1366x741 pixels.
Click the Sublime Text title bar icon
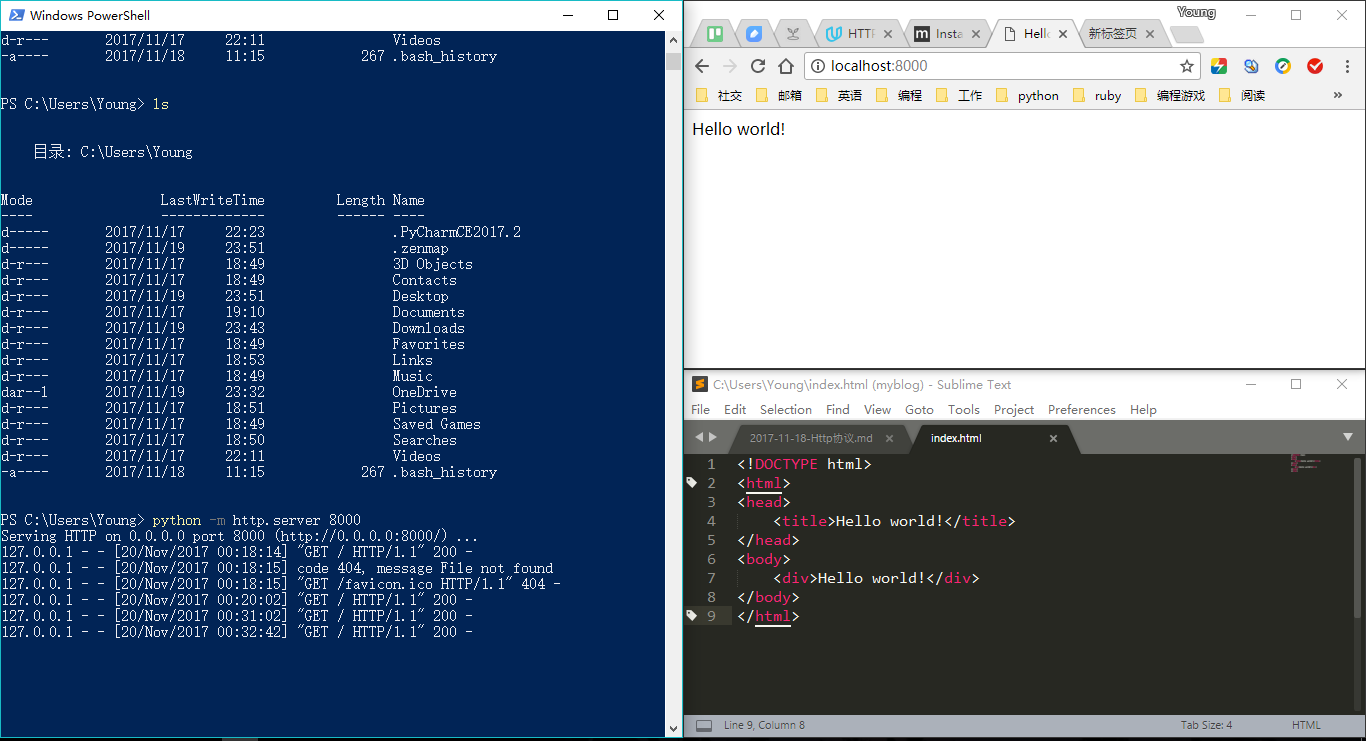[700, 385]
